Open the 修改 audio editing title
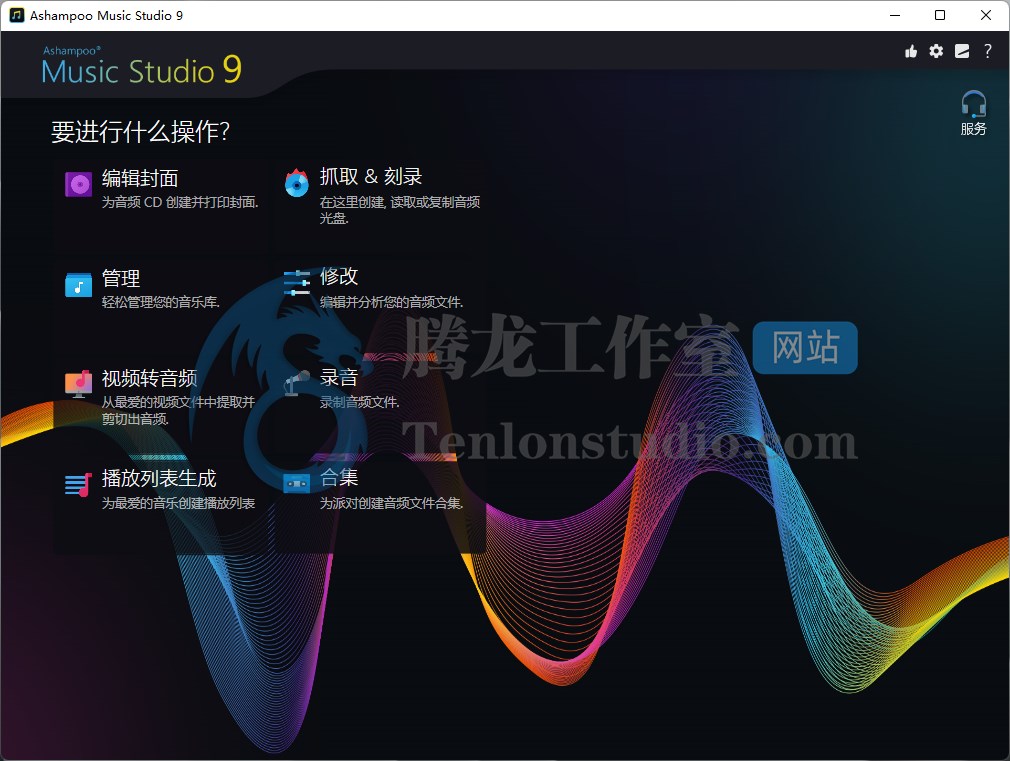The height and width of the screenshot is (761, 1010). (339, 276)
